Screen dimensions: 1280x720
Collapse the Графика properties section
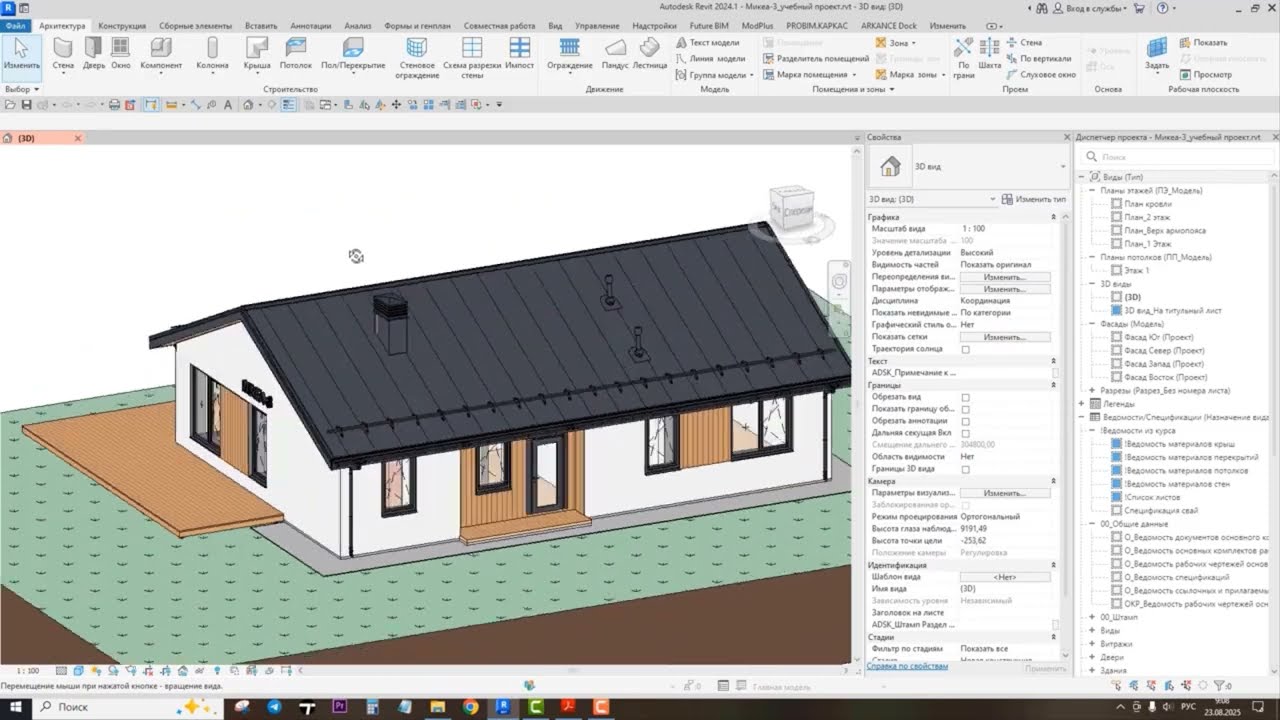coord(1053,217)
